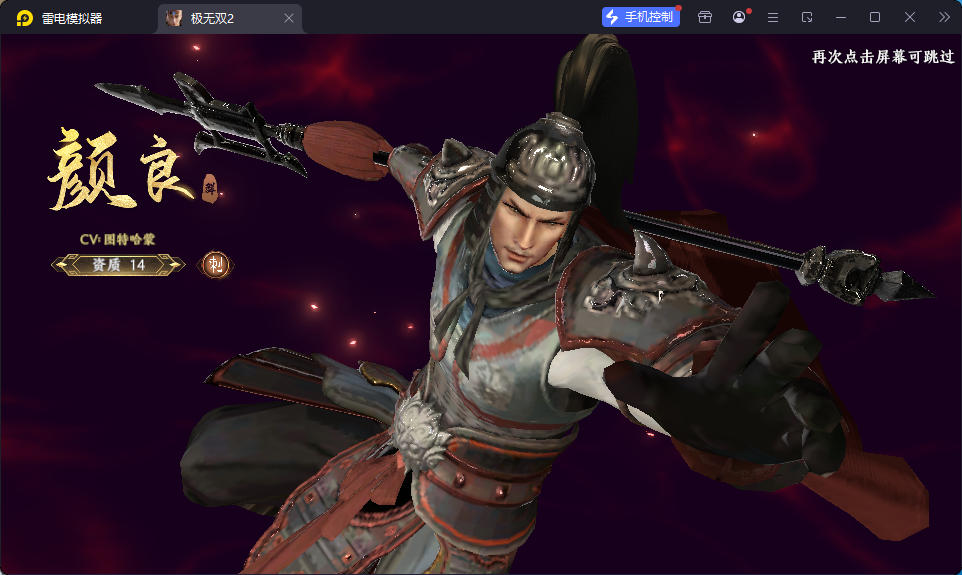This screenshot has height=575, width=962.
Task: Click the 资质 14 aptitude banner
Action: (118, 264)
